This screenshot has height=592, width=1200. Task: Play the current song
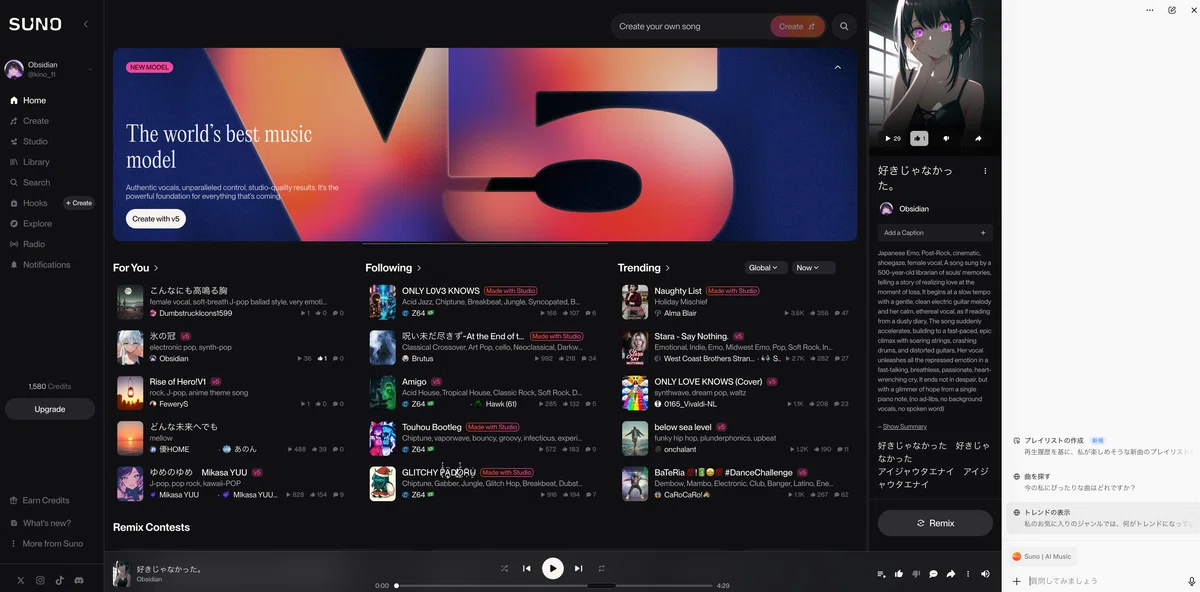tap(552, 568)
